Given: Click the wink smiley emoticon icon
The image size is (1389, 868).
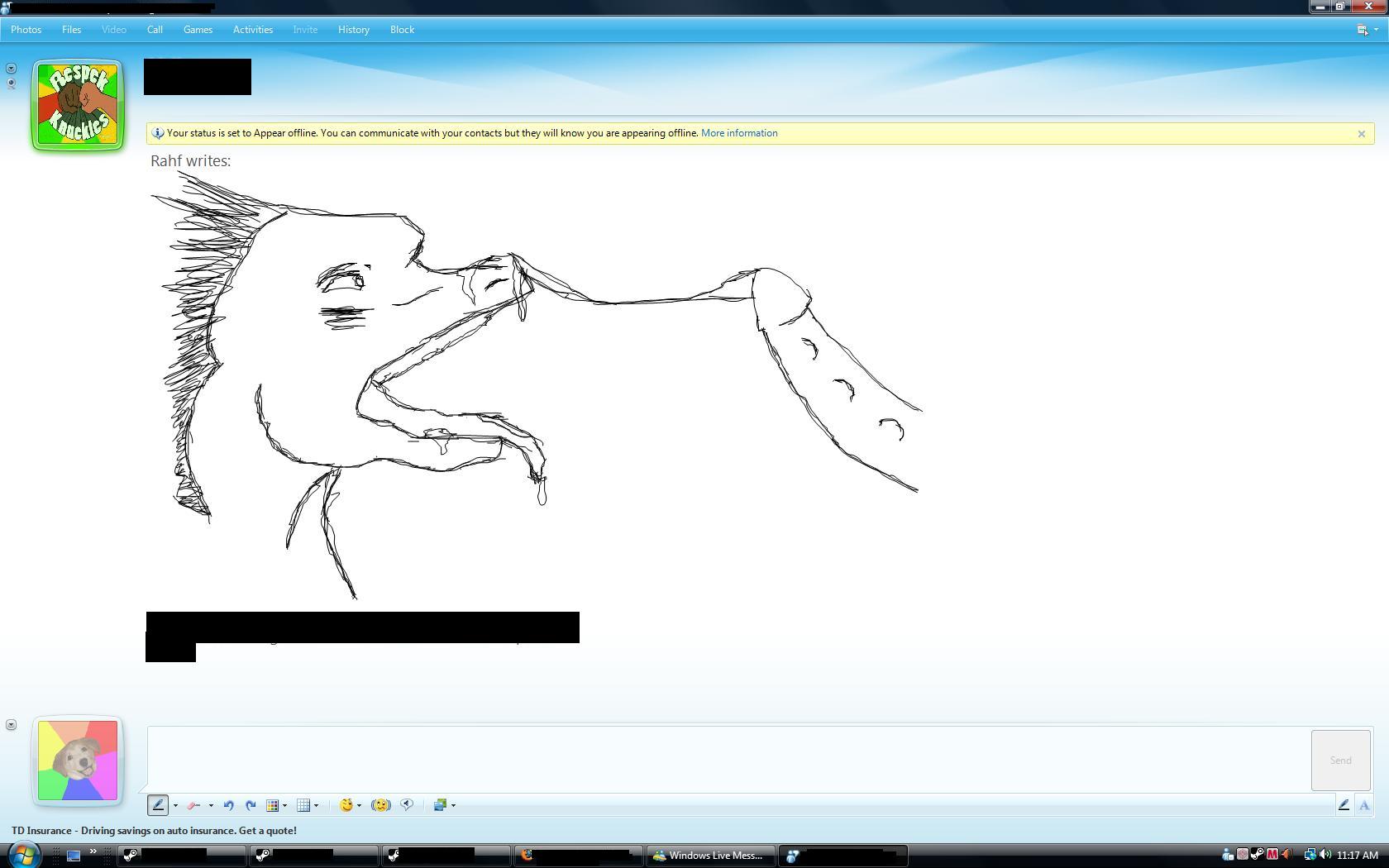Looking at the screenshot, I should pos(346,805).
